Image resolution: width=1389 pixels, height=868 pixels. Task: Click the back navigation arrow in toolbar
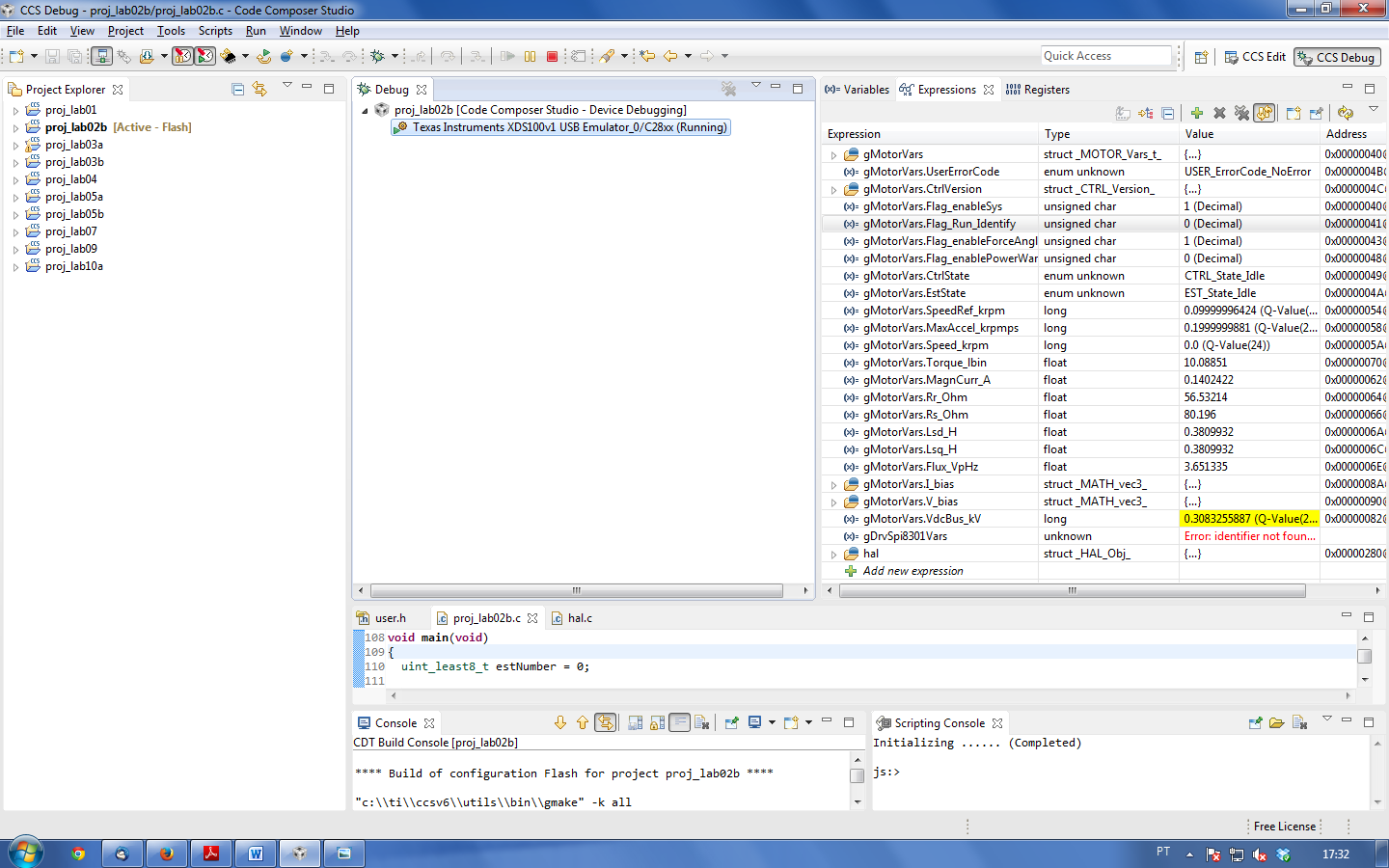[670, 56]
